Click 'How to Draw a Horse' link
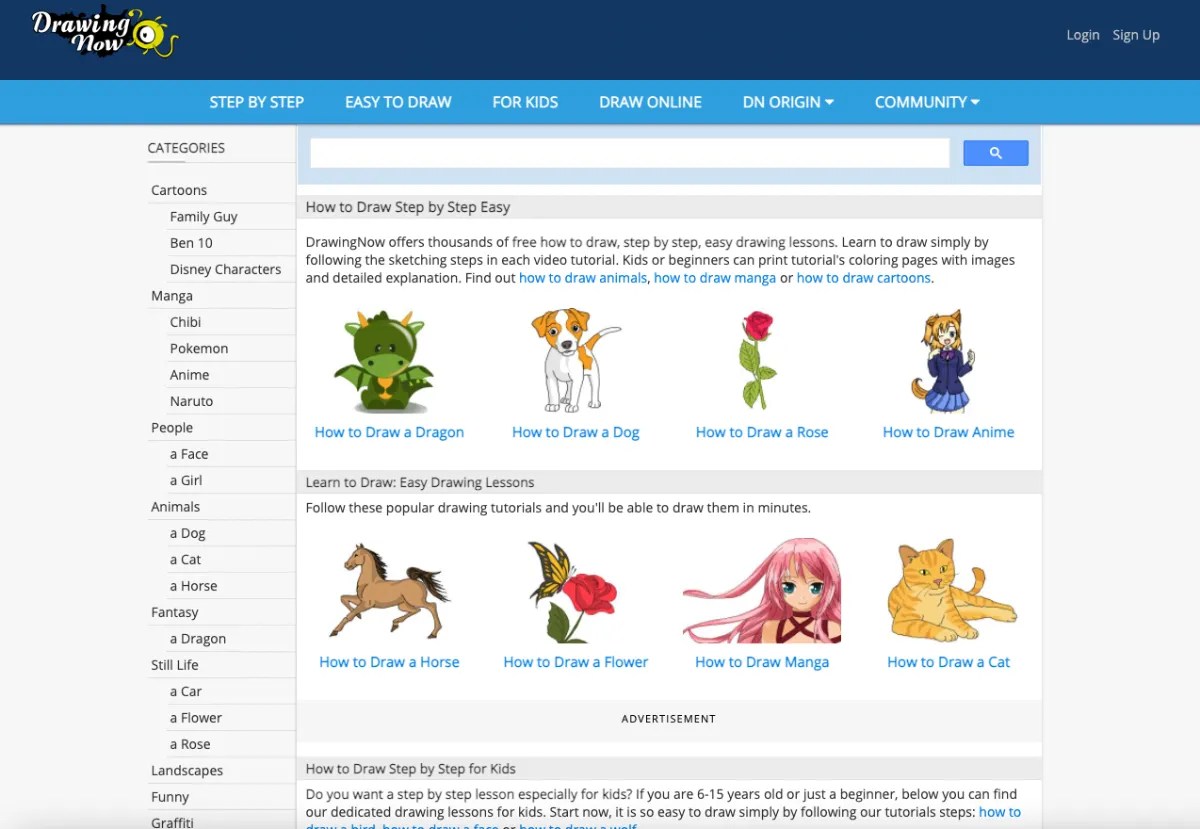1200x829 pixels. tap(389, 662)
